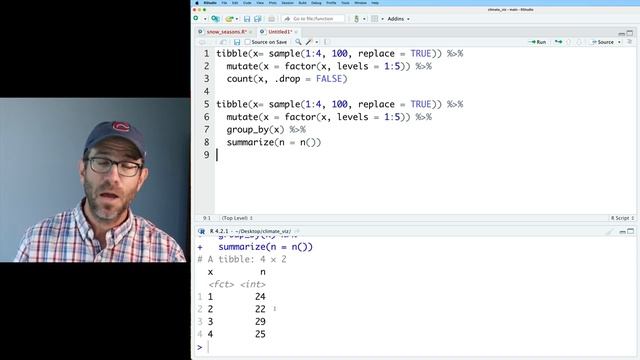Screen dimensions: 640x360
Task: Open the (Top Level) scope selector
Action: 237,218
